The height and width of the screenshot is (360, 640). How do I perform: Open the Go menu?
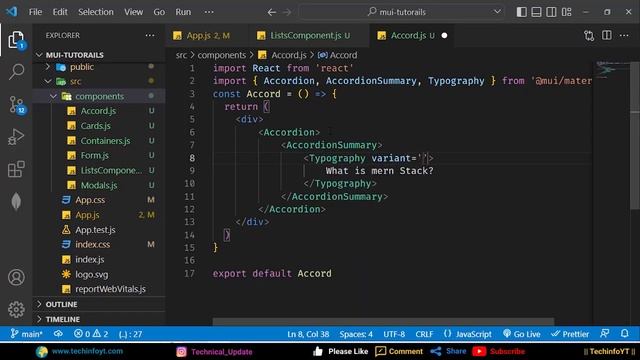click(159, 12)
